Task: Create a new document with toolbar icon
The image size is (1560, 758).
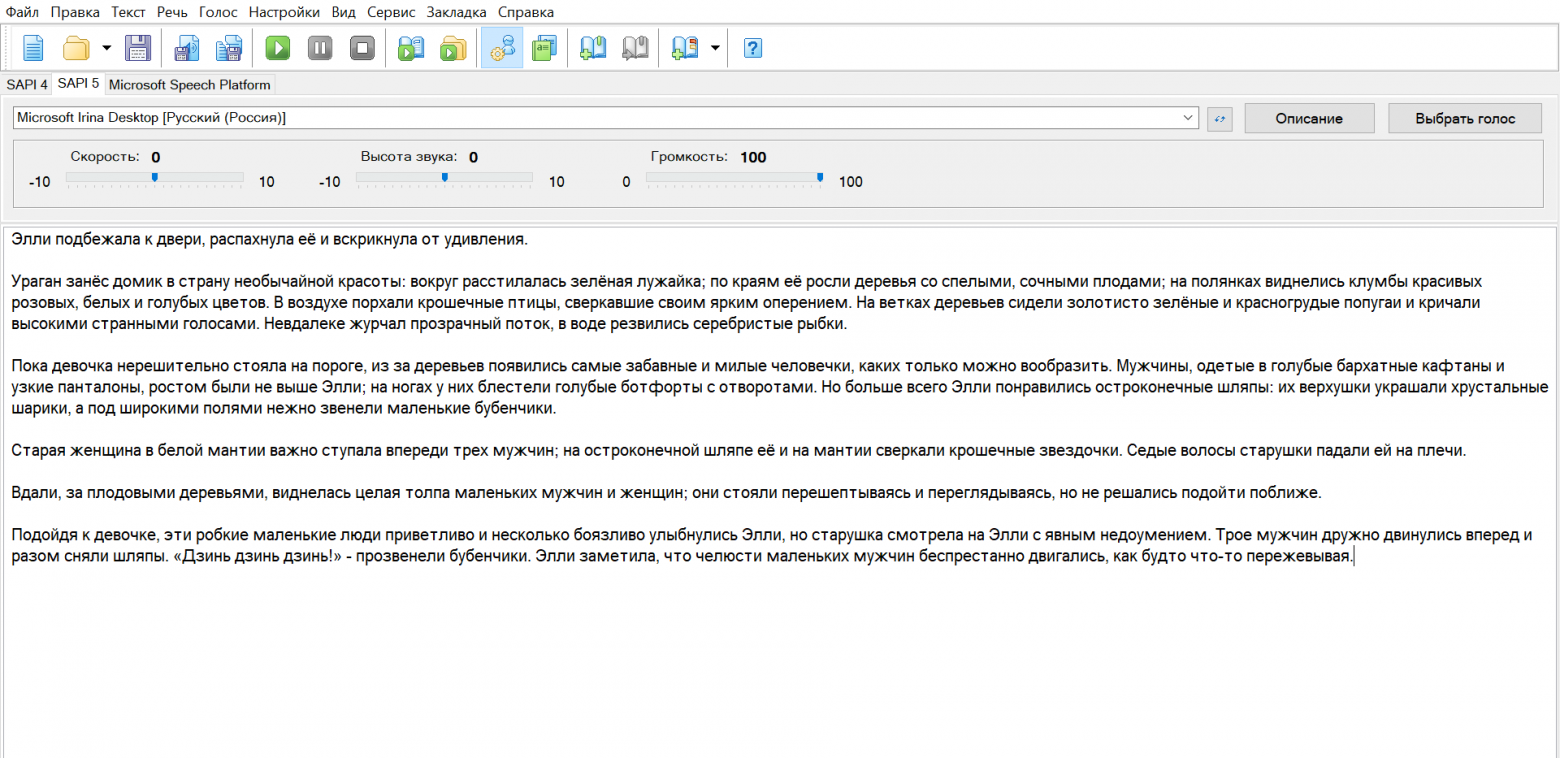Action: click(x=33, y=48)
